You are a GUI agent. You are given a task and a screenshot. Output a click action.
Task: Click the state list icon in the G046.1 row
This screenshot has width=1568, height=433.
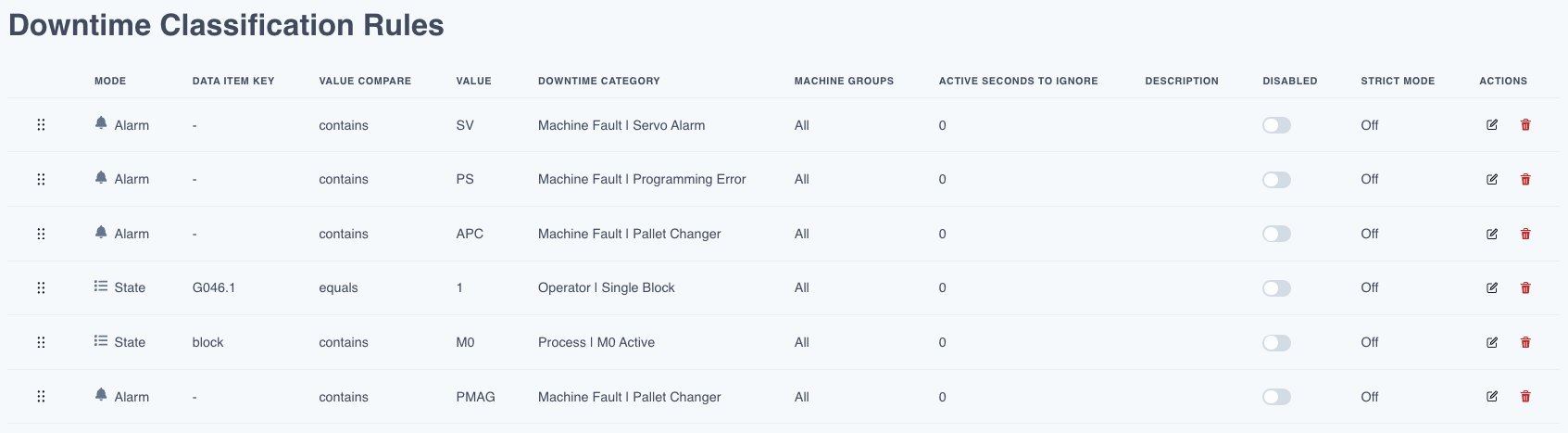(x=101, y=287)
